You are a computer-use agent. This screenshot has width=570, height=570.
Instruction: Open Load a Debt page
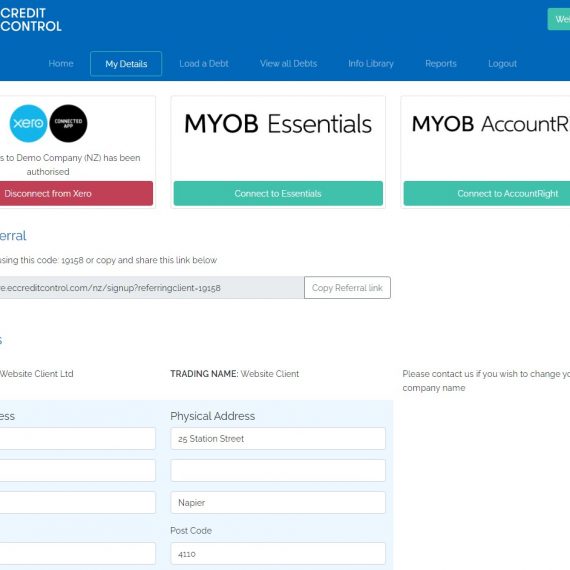(204, 64)
